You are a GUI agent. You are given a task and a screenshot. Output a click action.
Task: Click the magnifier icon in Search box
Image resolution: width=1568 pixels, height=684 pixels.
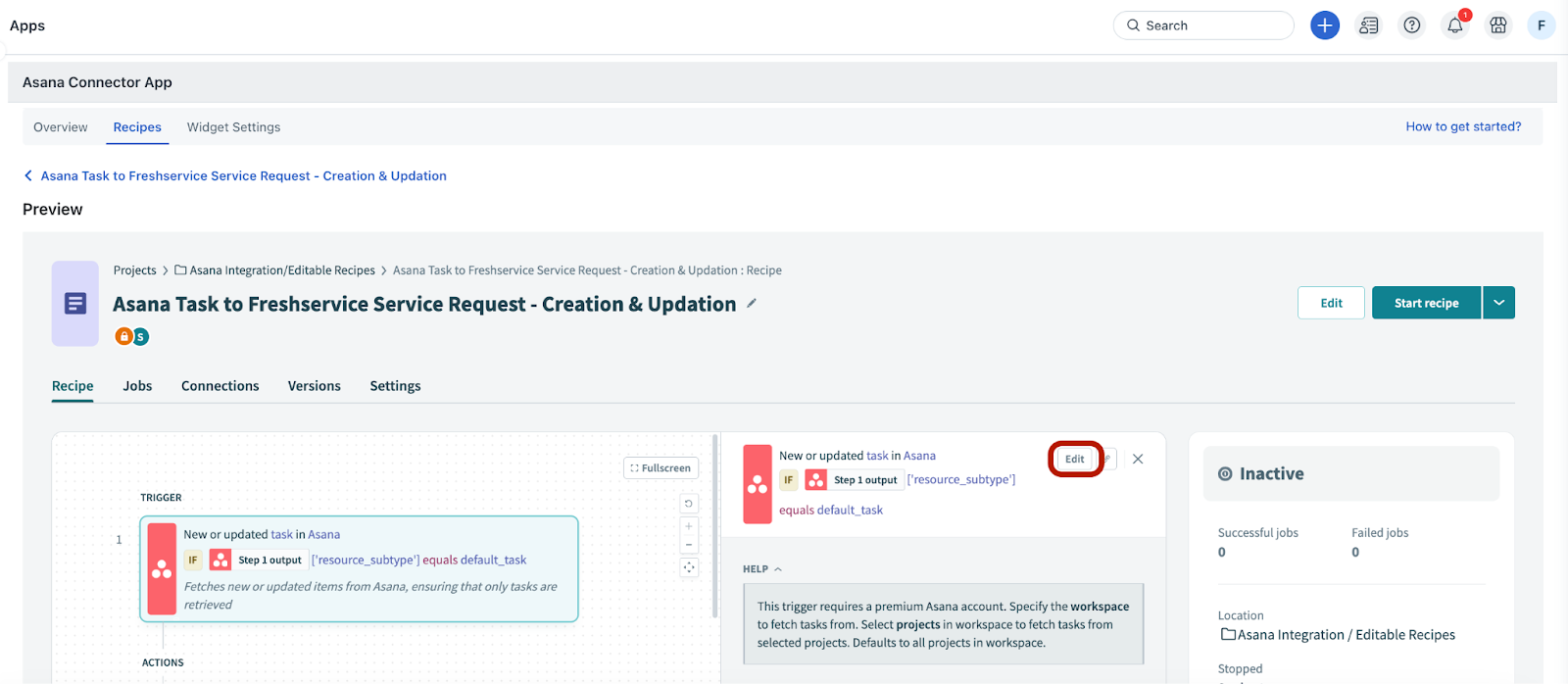pos(1134,25)
